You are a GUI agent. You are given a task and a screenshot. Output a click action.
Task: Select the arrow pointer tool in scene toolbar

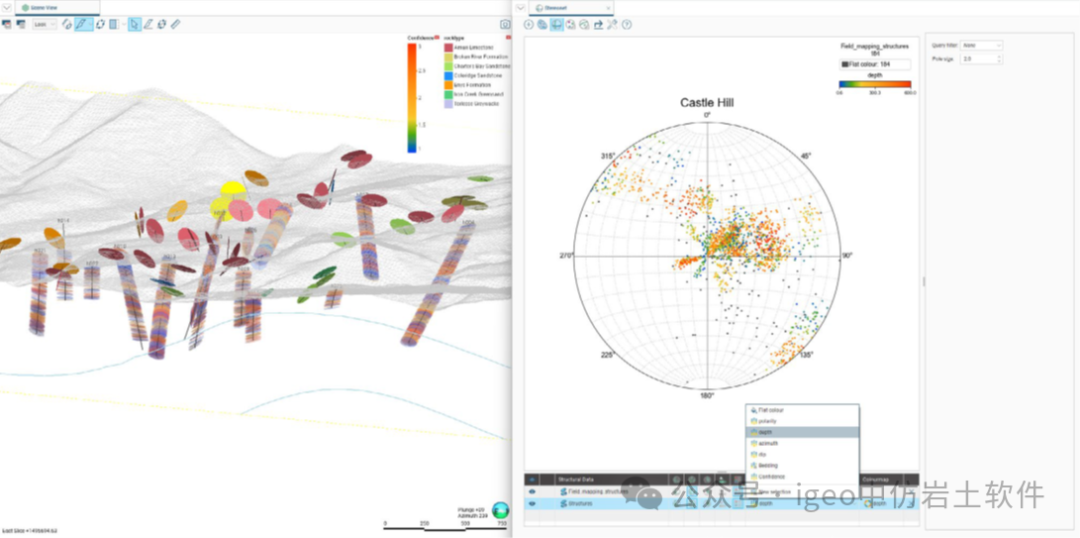coord(133,24)
